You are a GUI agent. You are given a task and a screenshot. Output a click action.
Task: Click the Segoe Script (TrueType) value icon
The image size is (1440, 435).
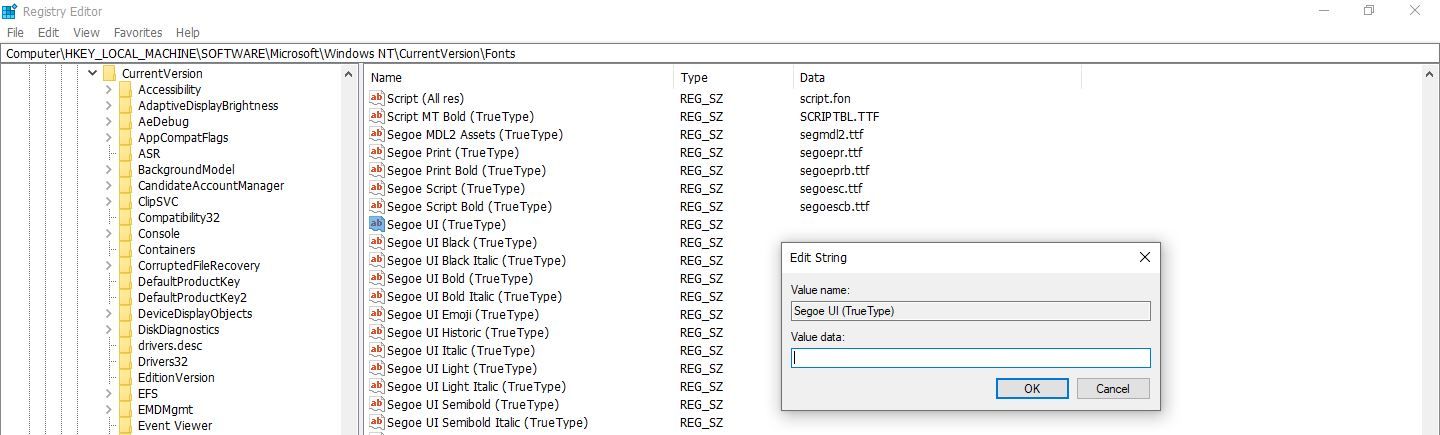377,188
